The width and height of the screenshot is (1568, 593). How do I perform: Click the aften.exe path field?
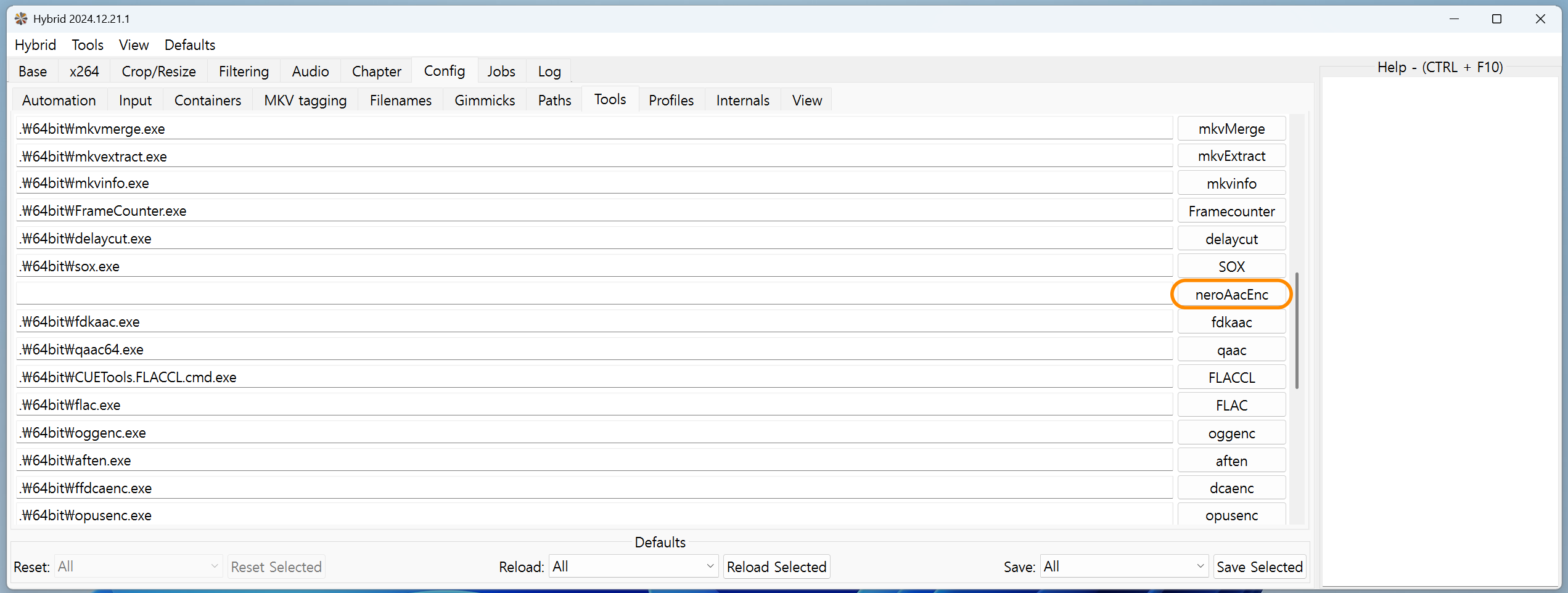pos(594,460)
